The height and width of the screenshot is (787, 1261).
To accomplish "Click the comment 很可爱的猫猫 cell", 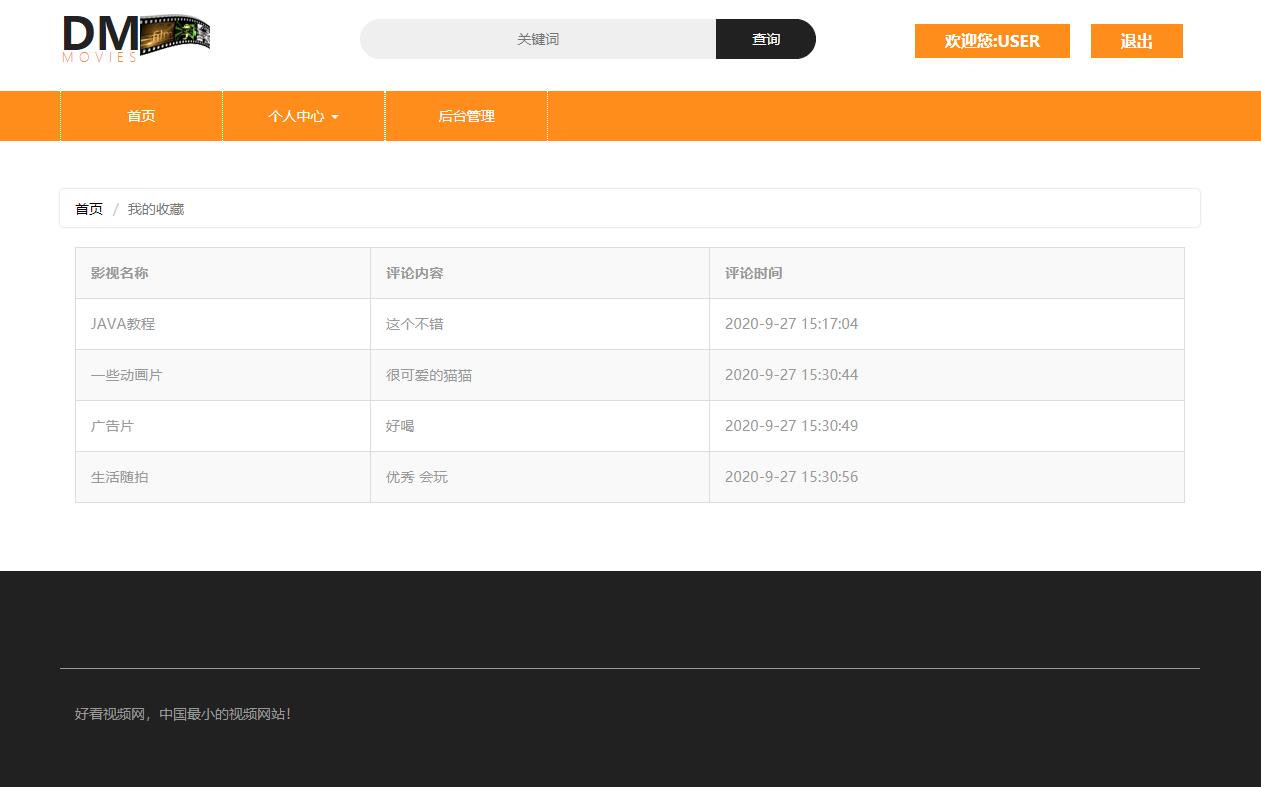I will click(429, 374).
